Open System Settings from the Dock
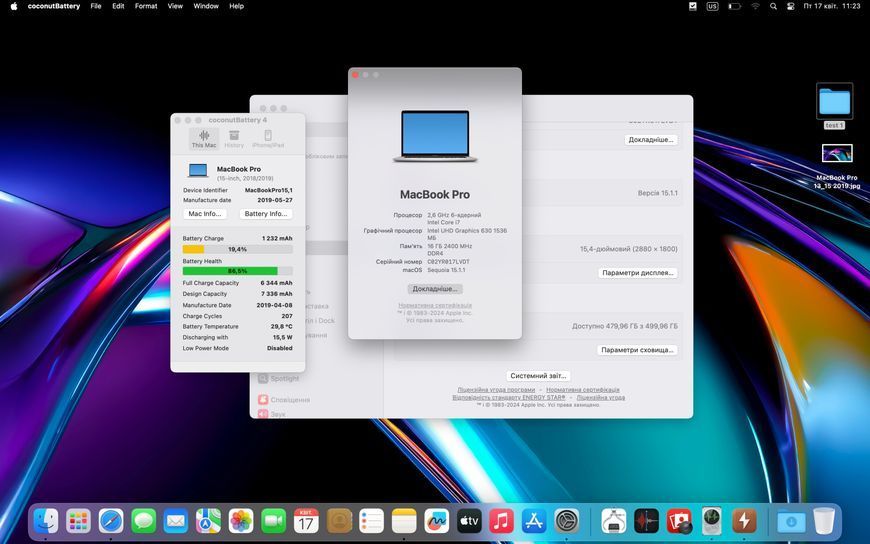The image size is (870, 544). click(x=567, y=521)
